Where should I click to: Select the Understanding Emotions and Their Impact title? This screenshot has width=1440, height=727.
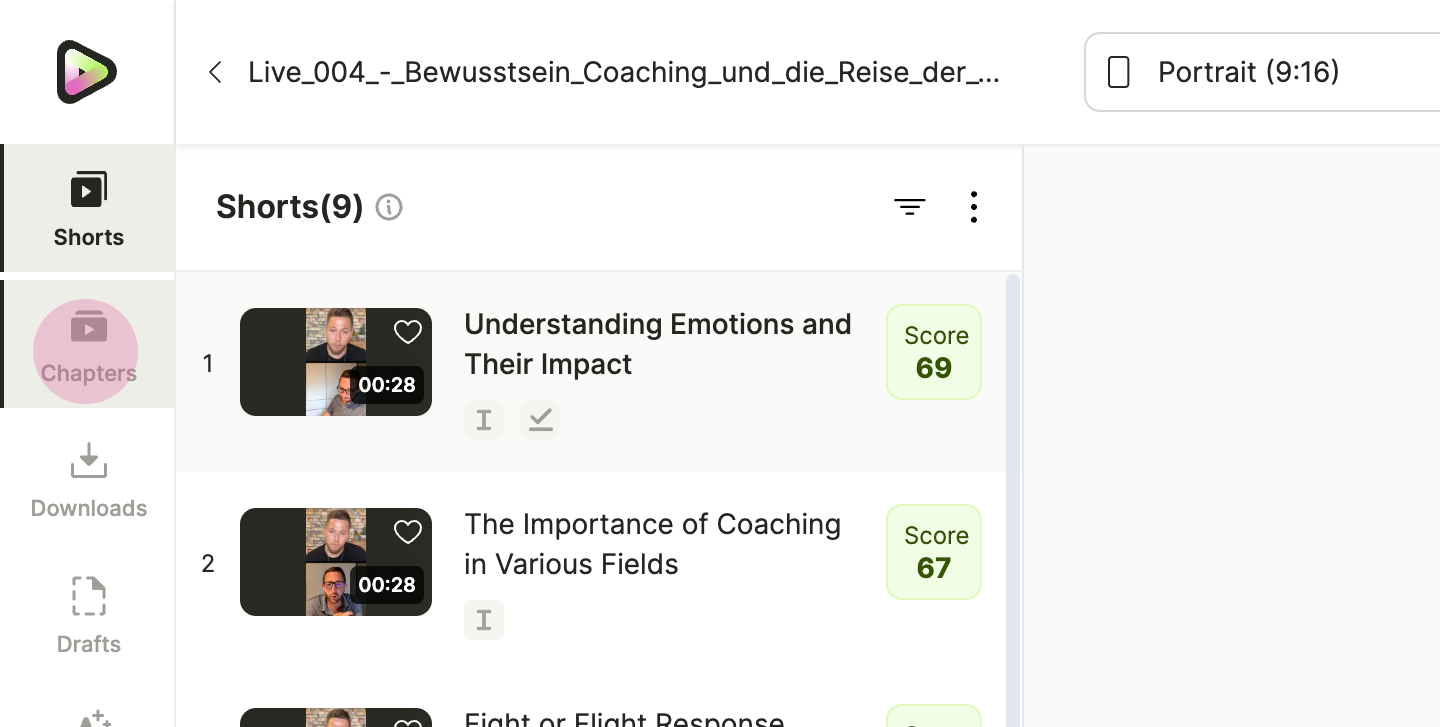click(x=658, y=344)
